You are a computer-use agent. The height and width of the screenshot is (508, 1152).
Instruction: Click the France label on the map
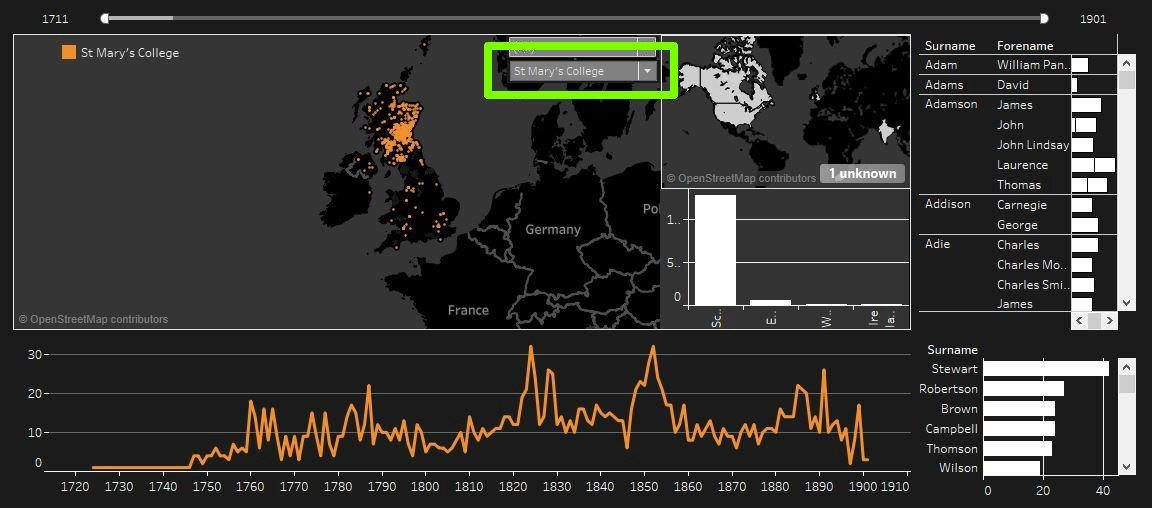tap(468, 310)
